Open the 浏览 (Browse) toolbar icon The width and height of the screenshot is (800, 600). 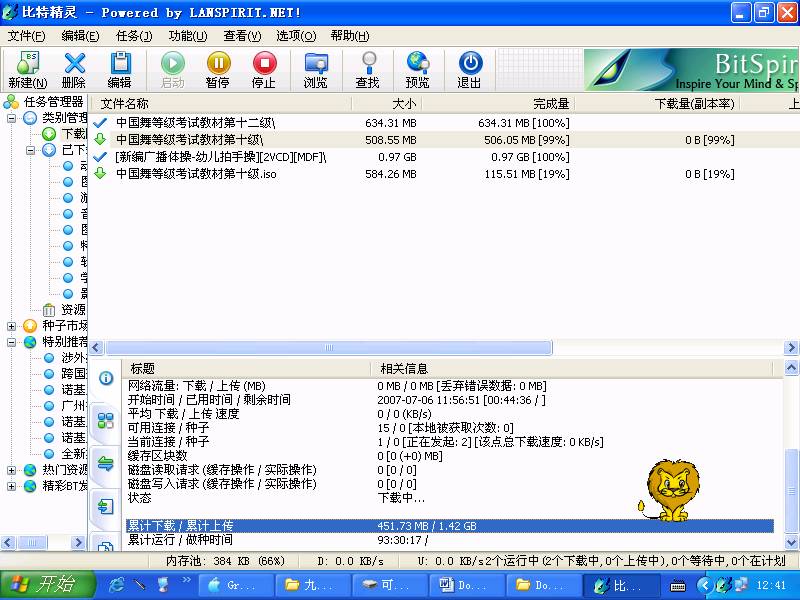[316, 64]
